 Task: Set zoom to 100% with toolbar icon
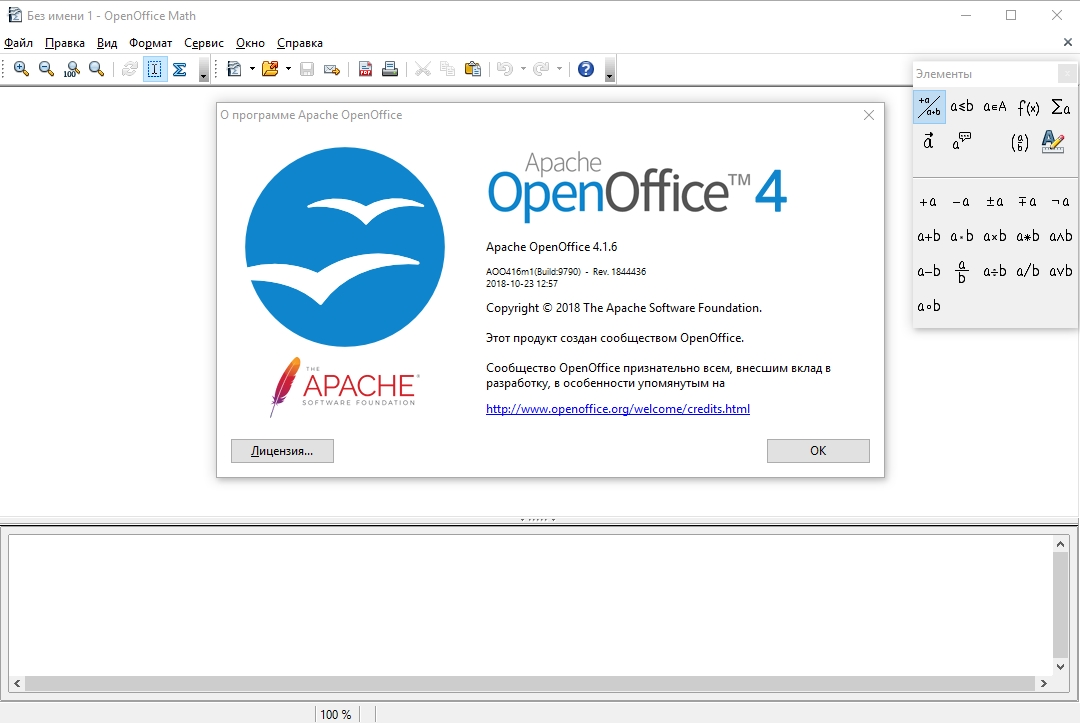tap(72, 69)
